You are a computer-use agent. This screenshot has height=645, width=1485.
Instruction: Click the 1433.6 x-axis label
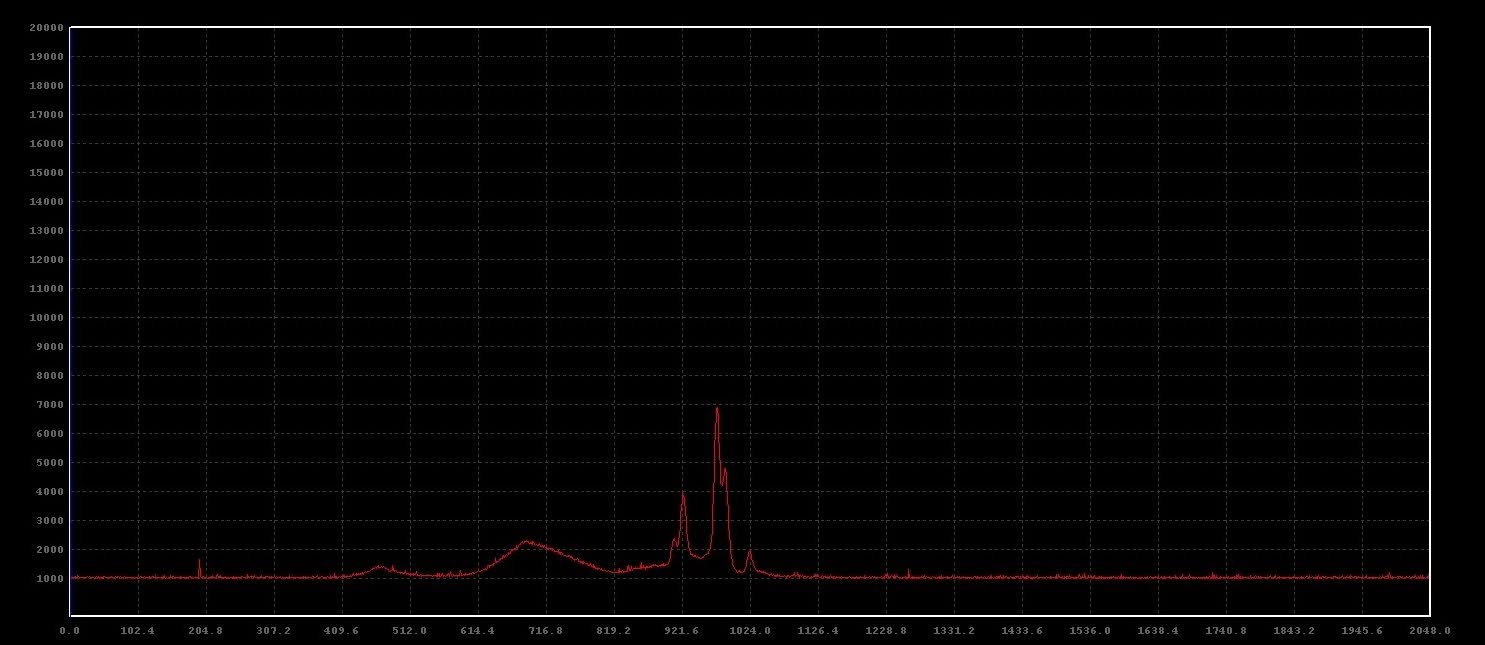tap(1022, 631)
